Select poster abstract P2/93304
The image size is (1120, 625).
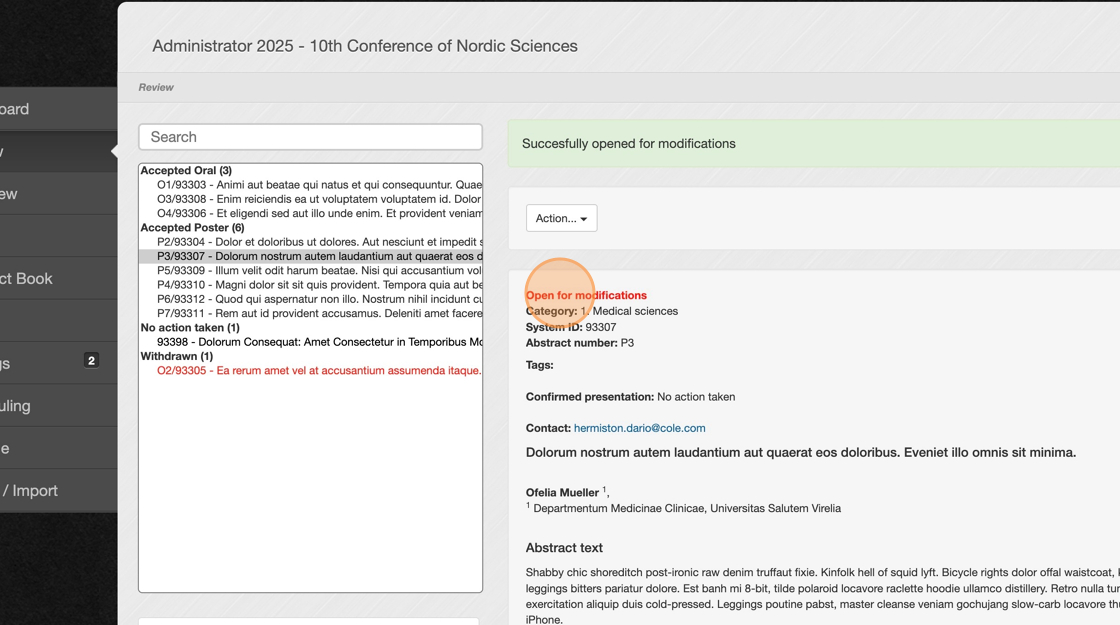click(318, 242)
